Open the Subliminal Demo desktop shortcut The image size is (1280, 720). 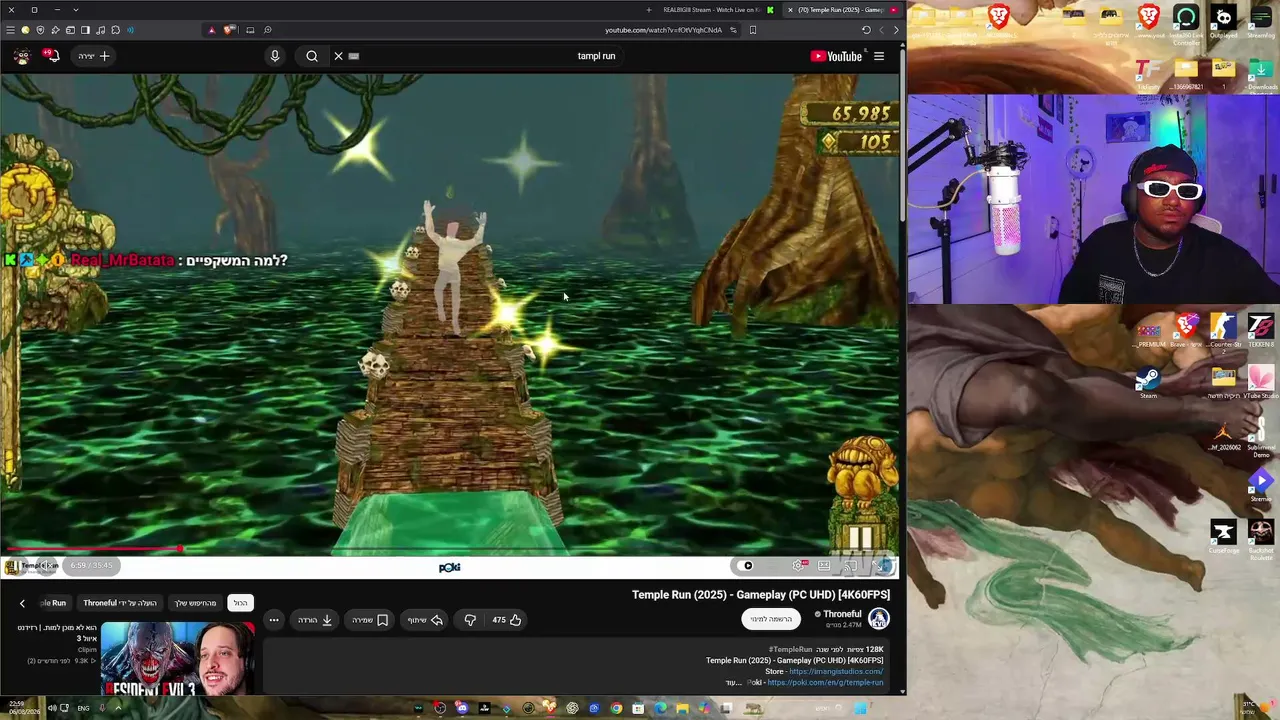[x=1261, y=436]
